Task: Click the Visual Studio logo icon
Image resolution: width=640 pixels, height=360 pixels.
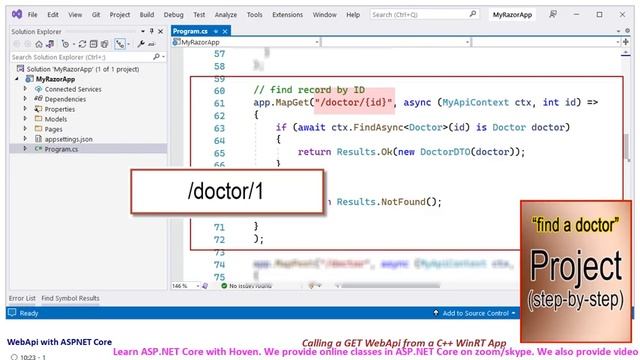Action: [x=17, y=14]
